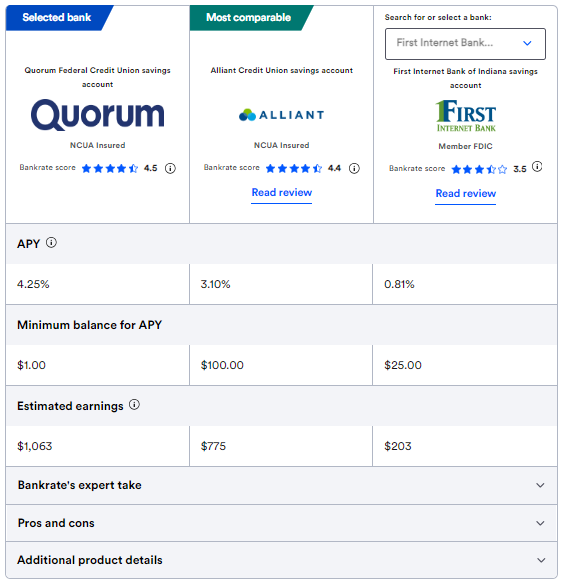Click the Quorum logo
This screenshot has width=567, height=583.
coord(97,115)
